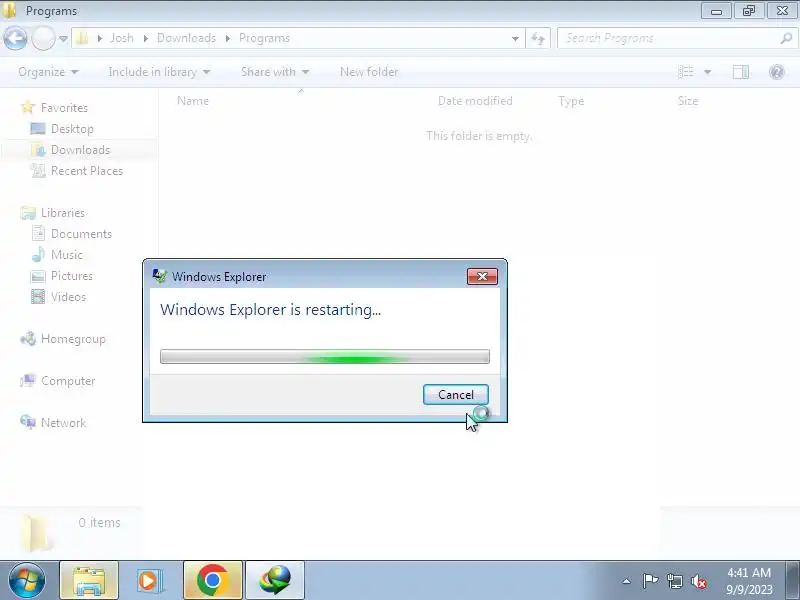Click the Favorites star icon

(28, 107)
